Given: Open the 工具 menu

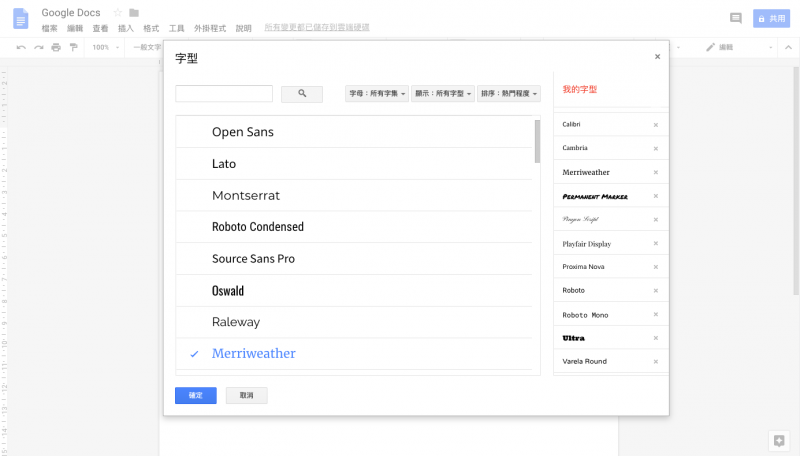Looking at the screenshot, I should click(x=177, y=29).
